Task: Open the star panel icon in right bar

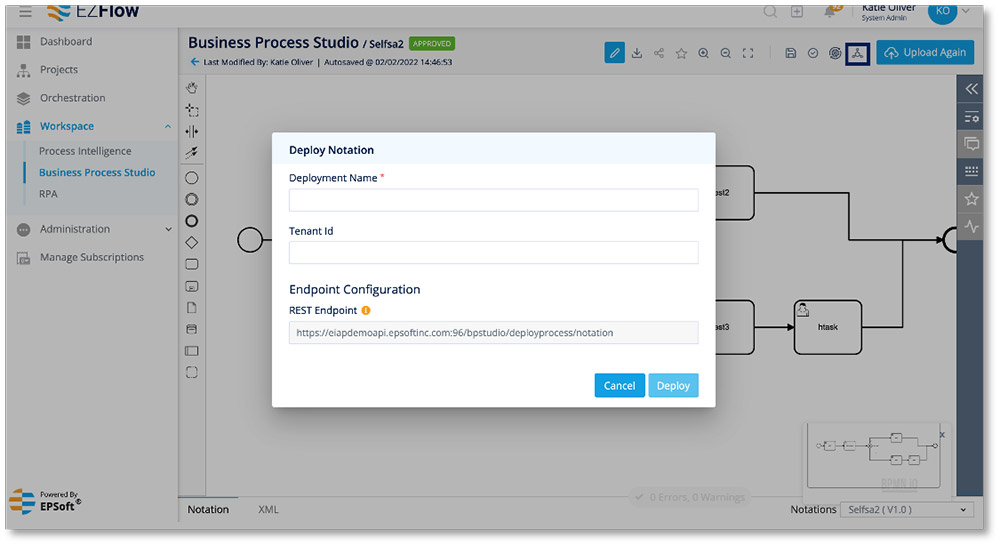Action: point(971,199)
